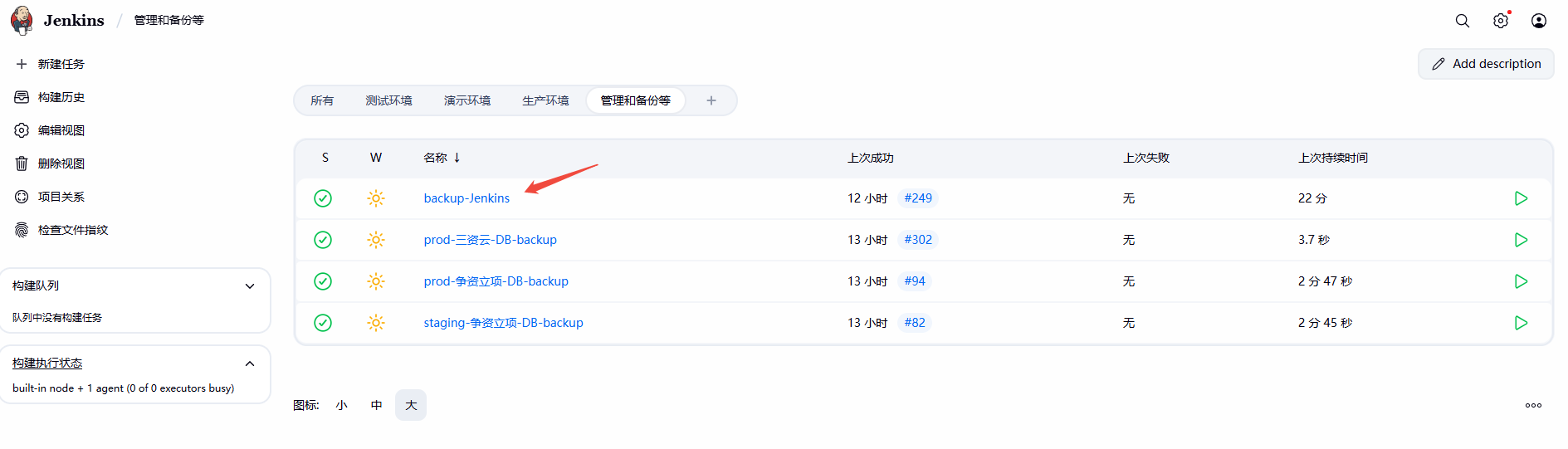Collapse the 构建队列 panel
Viewport: 1568px width, 449px height.
point(250,286)
